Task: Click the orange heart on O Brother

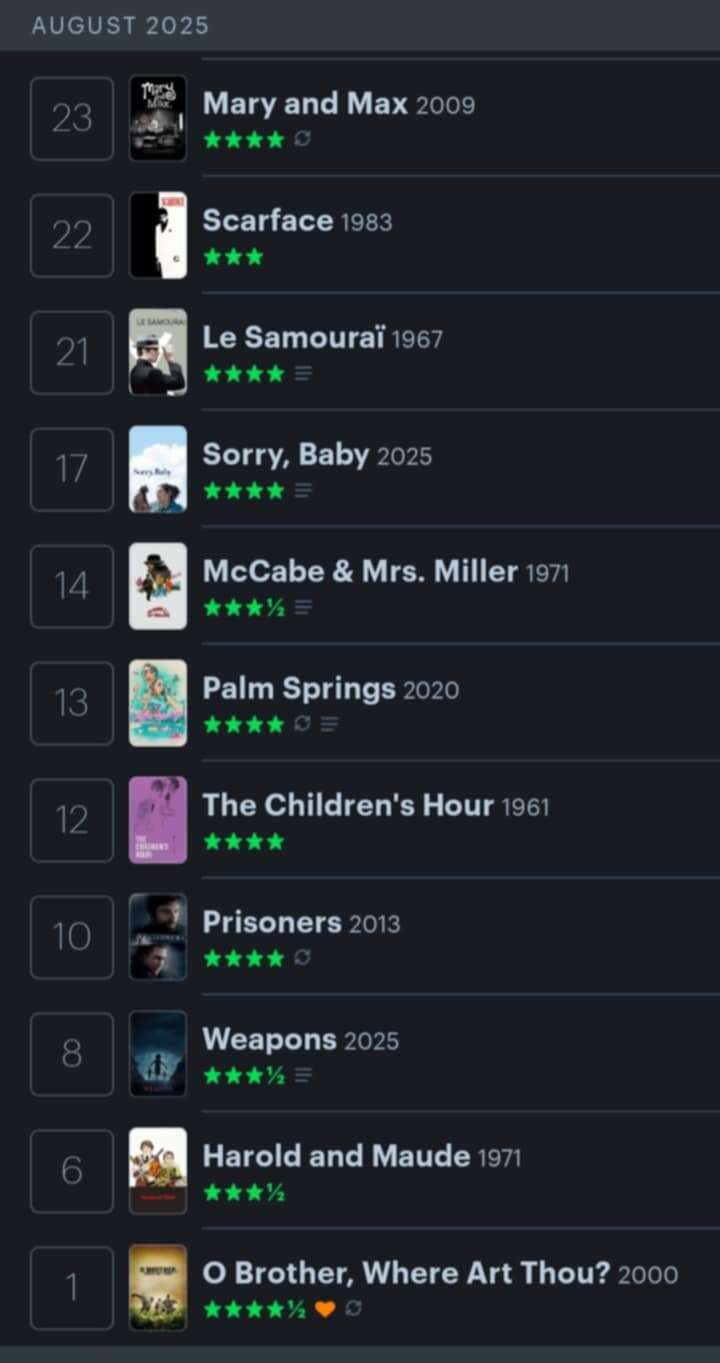Action: coord(325,1309)
